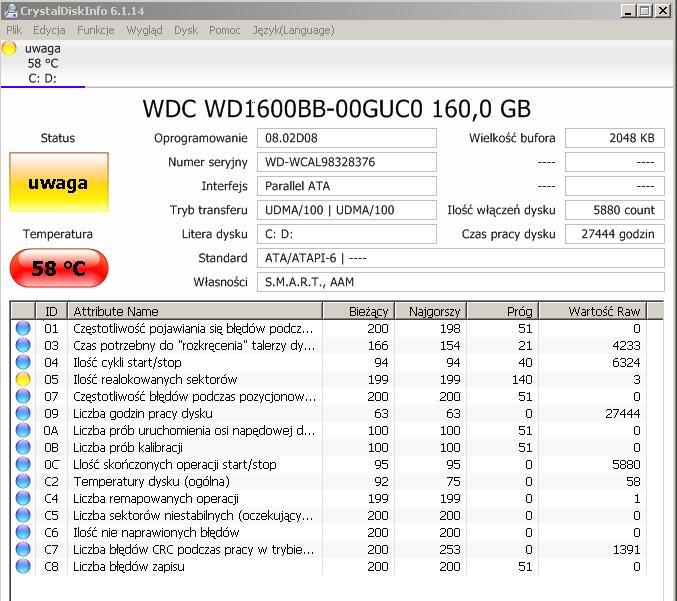Click blue status icon for attribute 09
677x601 pixels.
click(x=23, y=414)
